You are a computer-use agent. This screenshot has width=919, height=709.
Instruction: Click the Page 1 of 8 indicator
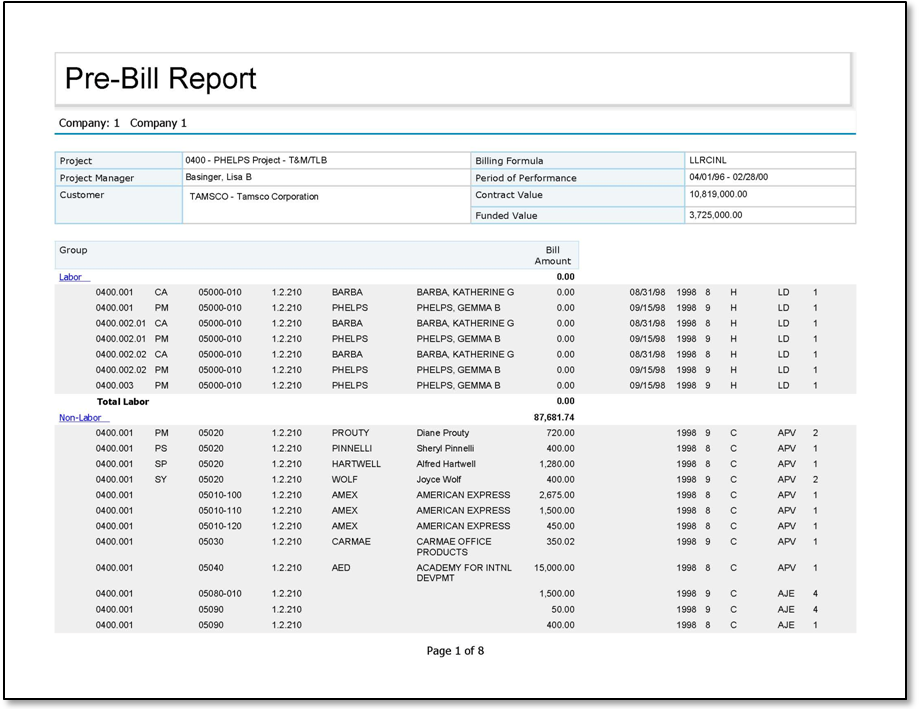[455, 651]
